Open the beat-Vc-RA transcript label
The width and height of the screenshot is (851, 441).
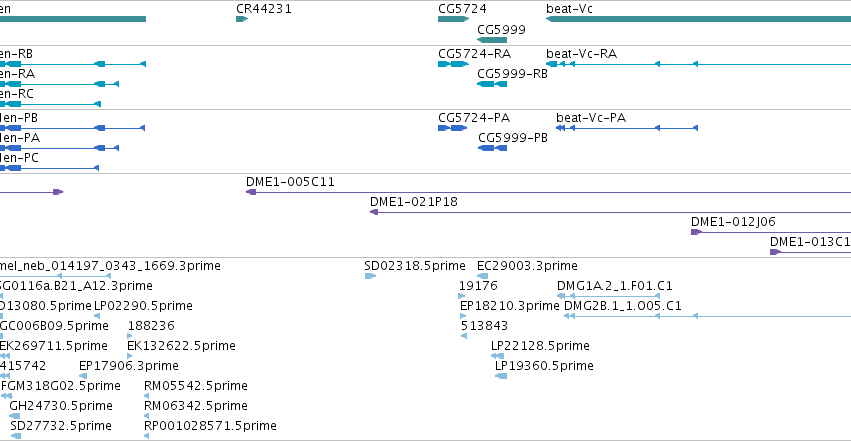tap(581, 54)
